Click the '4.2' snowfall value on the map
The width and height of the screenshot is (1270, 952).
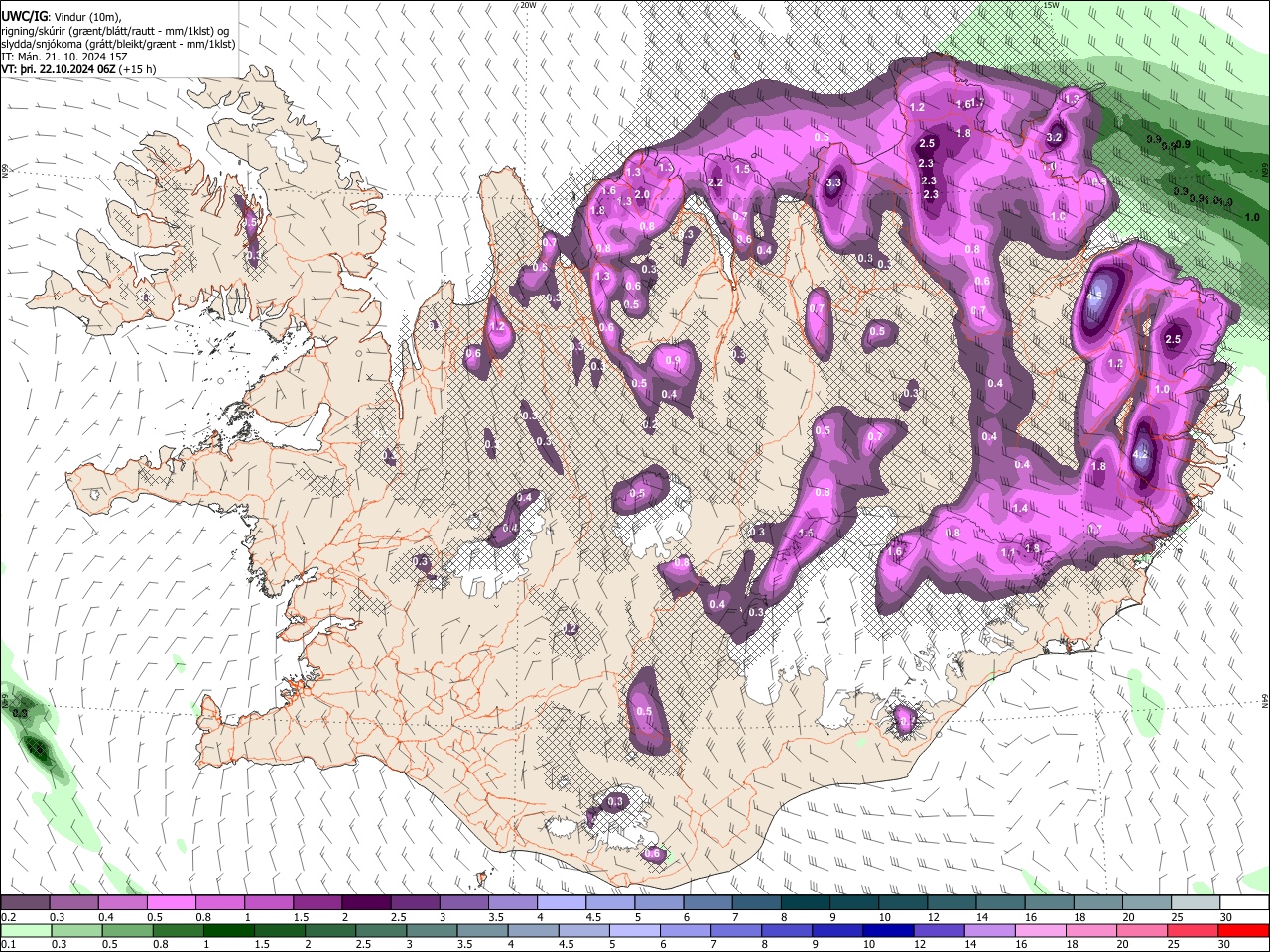click(x=1140, y=456)
